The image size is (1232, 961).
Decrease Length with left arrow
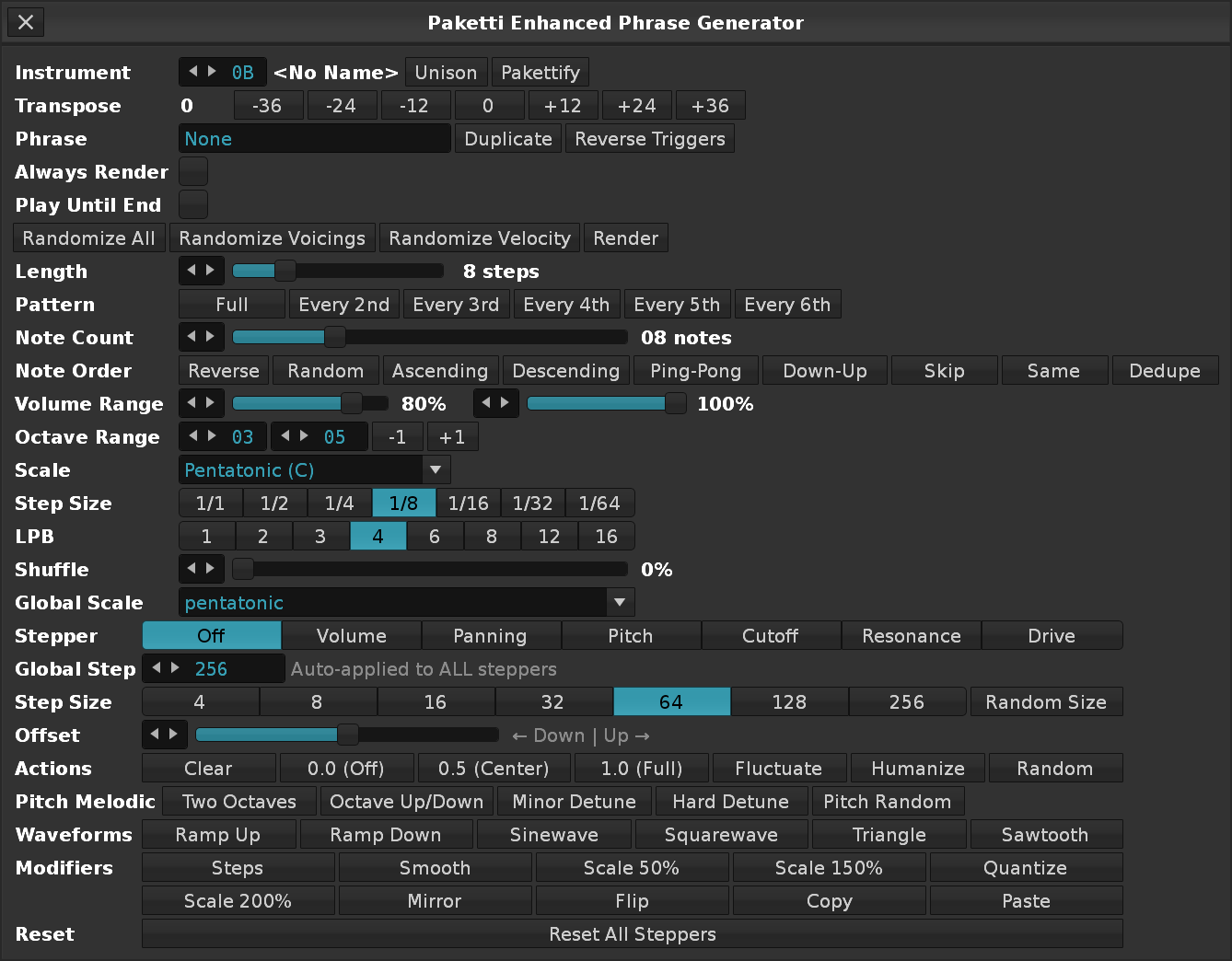click(x=192, y=271)
